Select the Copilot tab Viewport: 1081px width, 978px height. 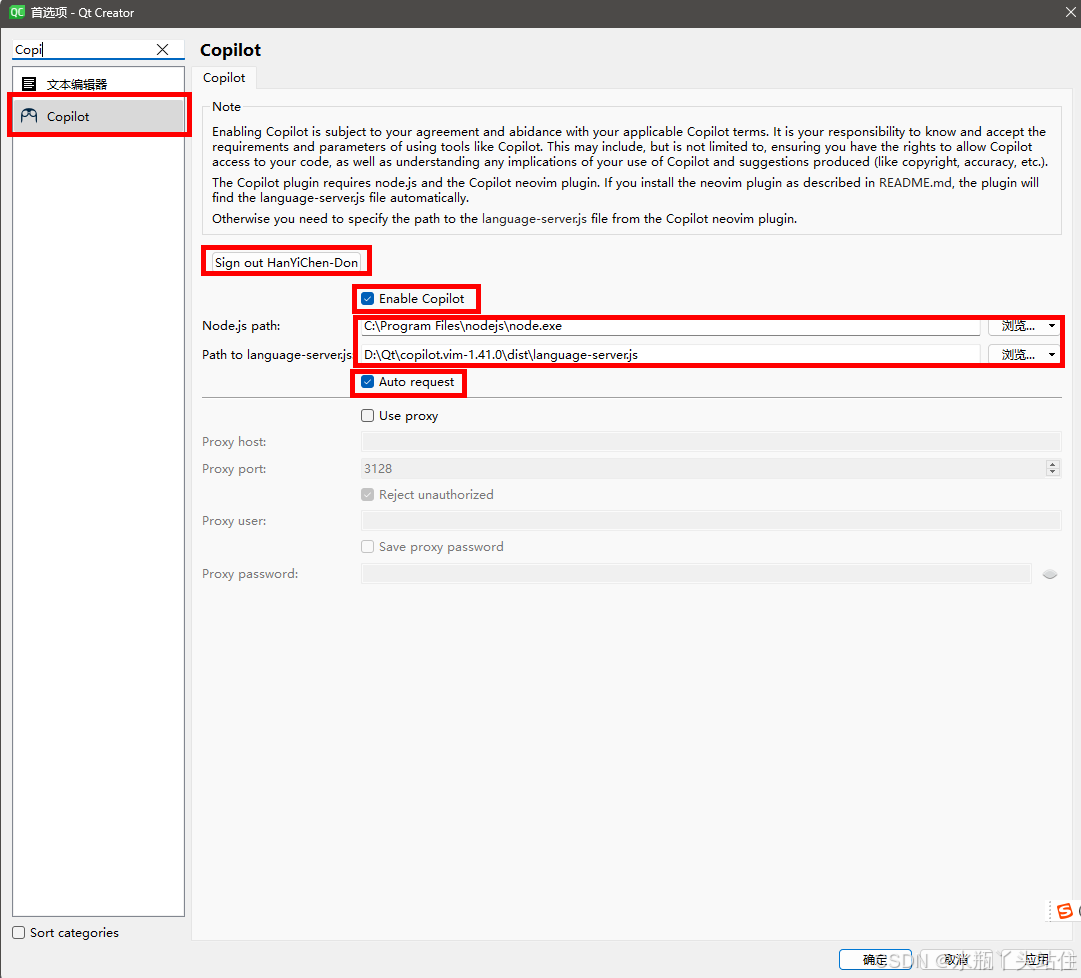pos(224,78)
